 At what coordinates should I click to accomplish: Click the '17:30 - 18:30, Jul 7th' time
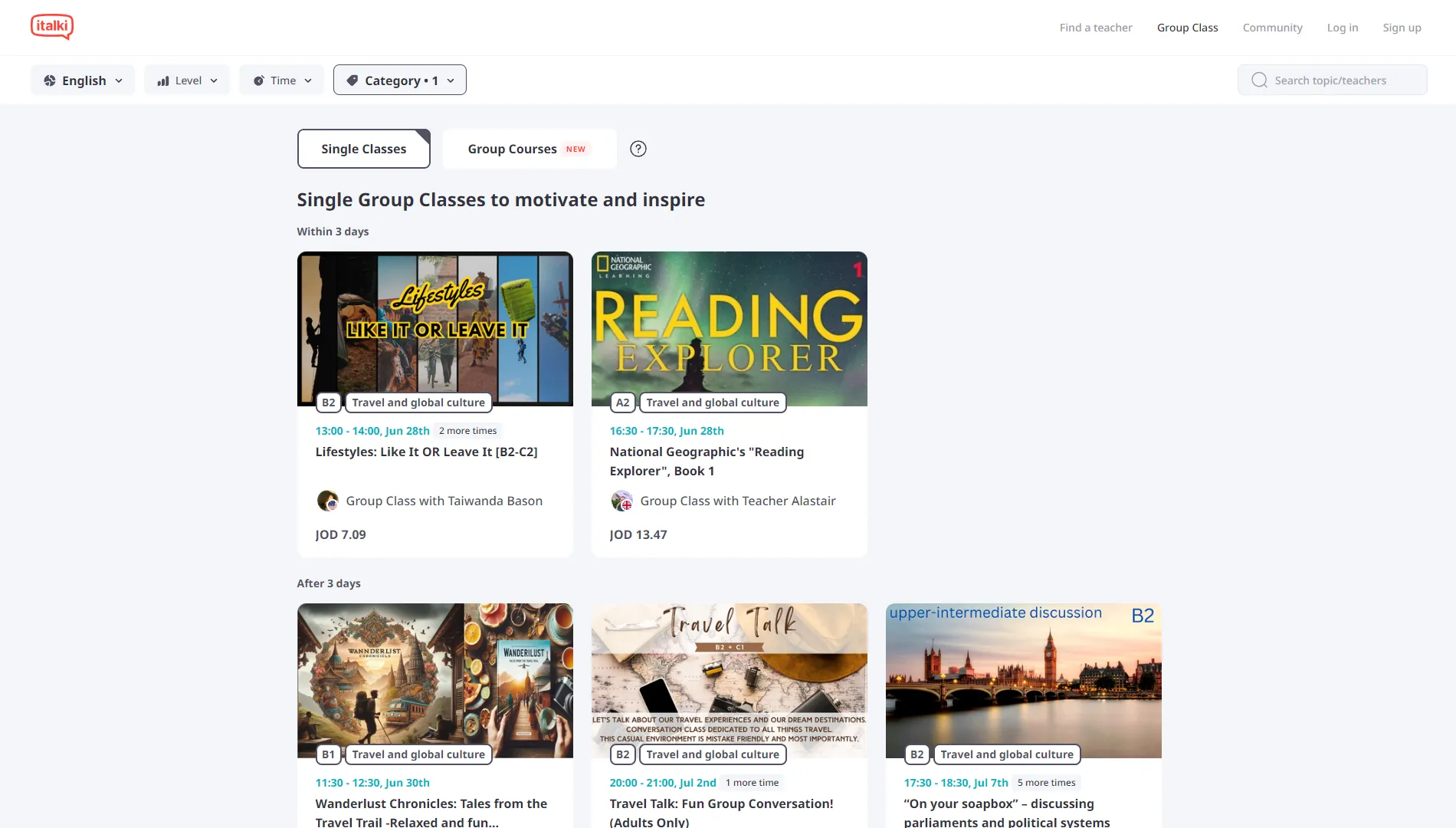[x=956, y=783]
